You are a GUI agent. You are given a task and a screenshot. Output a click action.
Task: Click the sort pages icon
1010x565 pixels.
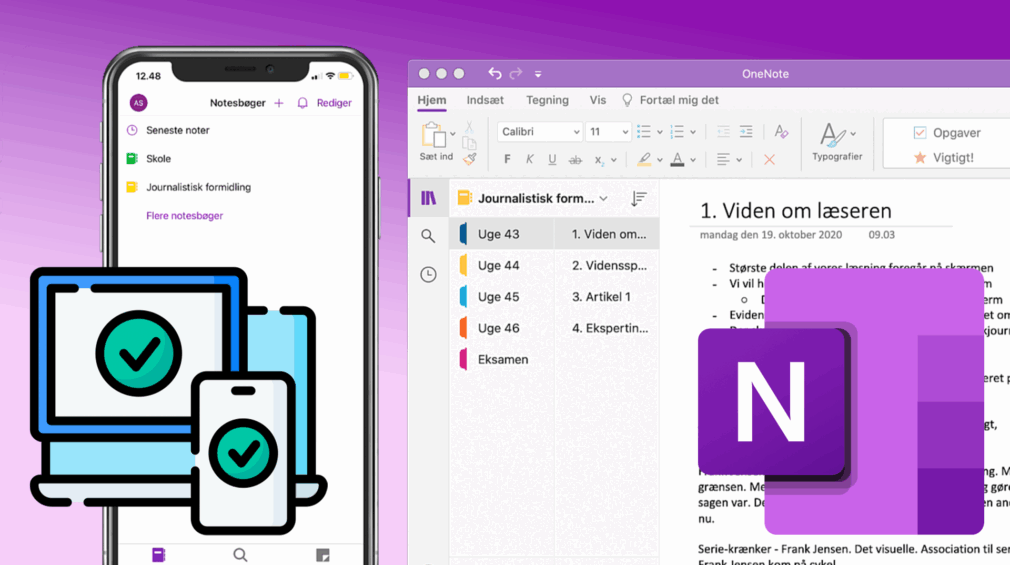coord(638,198)
